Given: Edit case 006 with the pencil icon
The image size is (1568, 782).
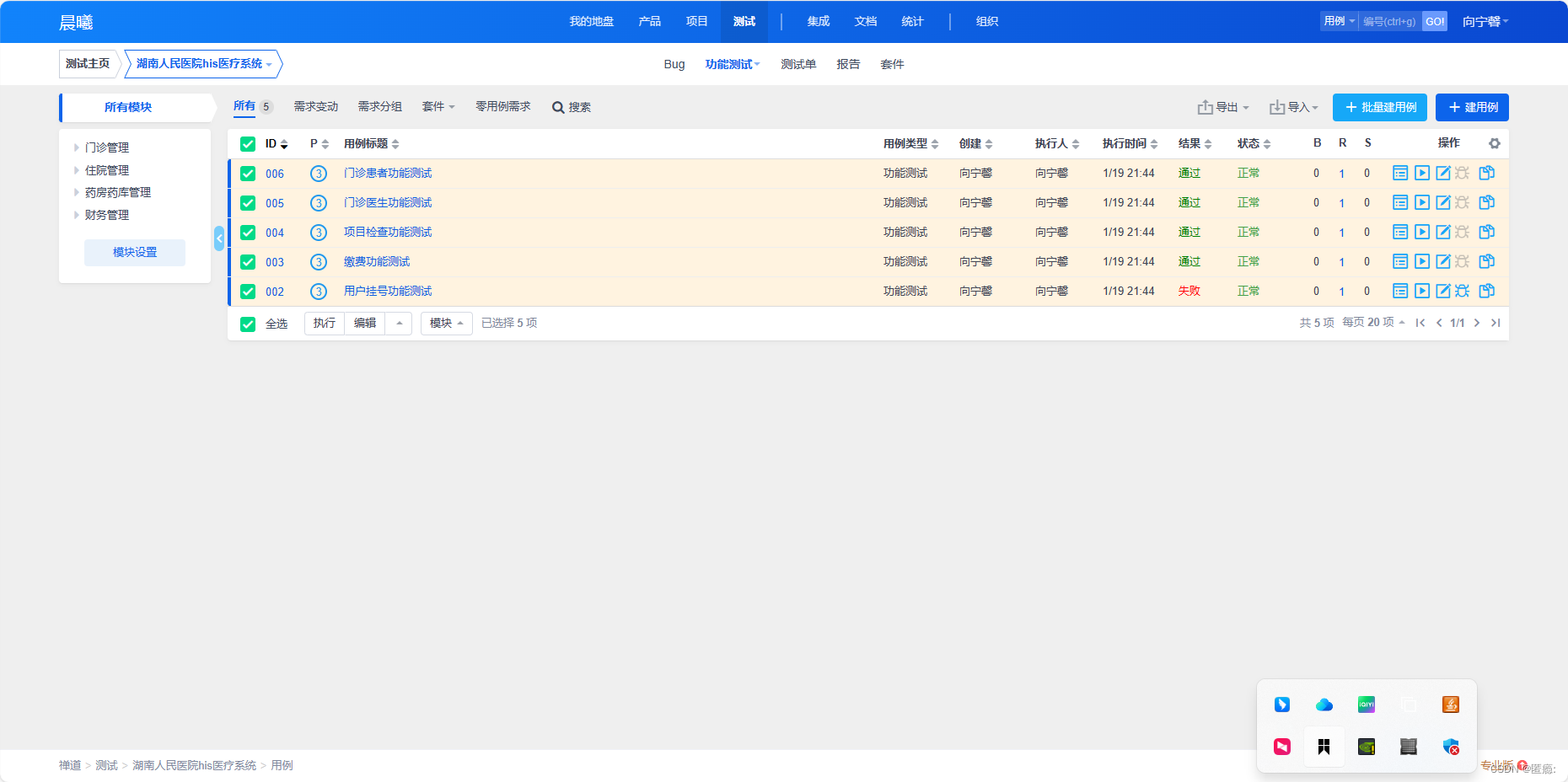Looking at the screenshot, I should tap(1443, 173).
